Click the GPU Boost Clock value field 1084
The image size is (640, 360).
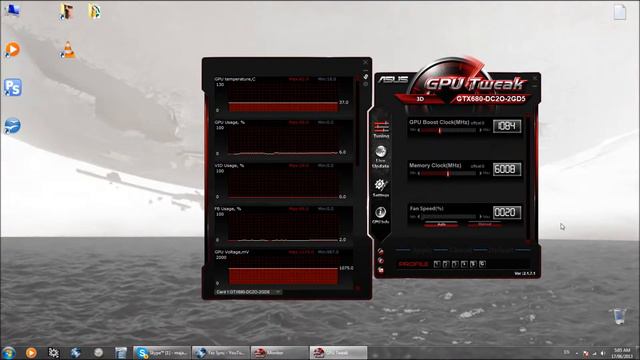pos(507,126)
